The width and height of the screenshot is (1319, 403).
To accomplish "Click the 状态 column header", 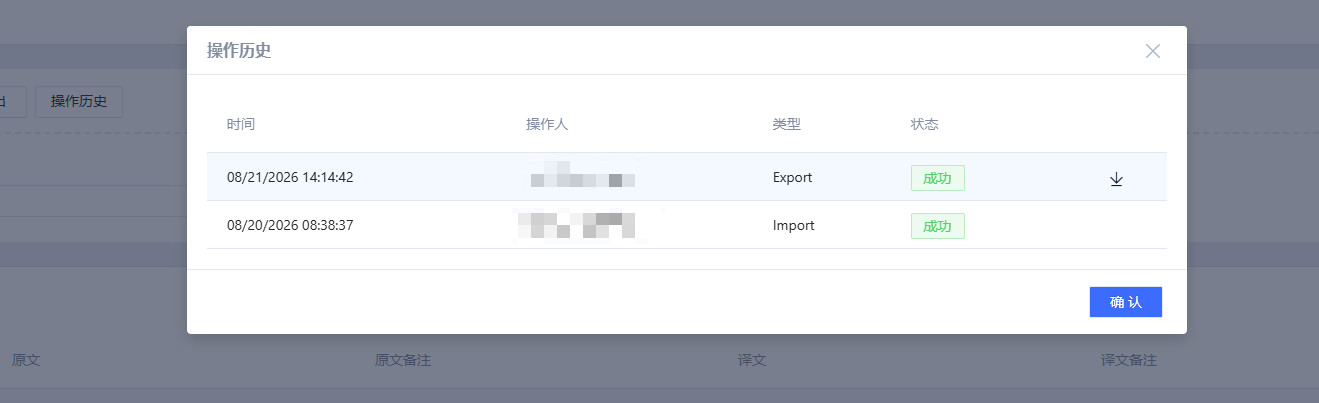I will 925,125.
